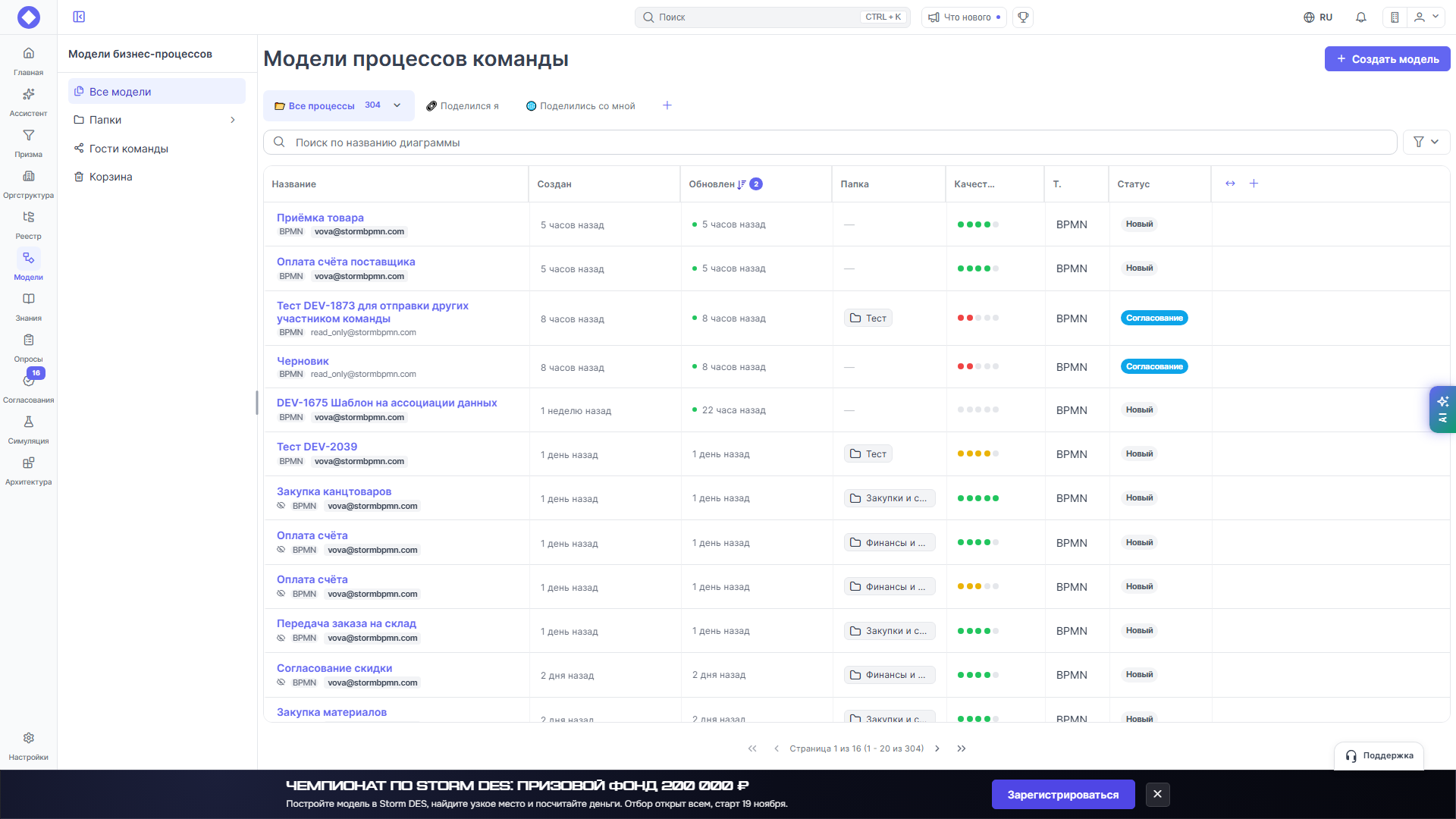Expand the Папки tree item

[233, 120]
